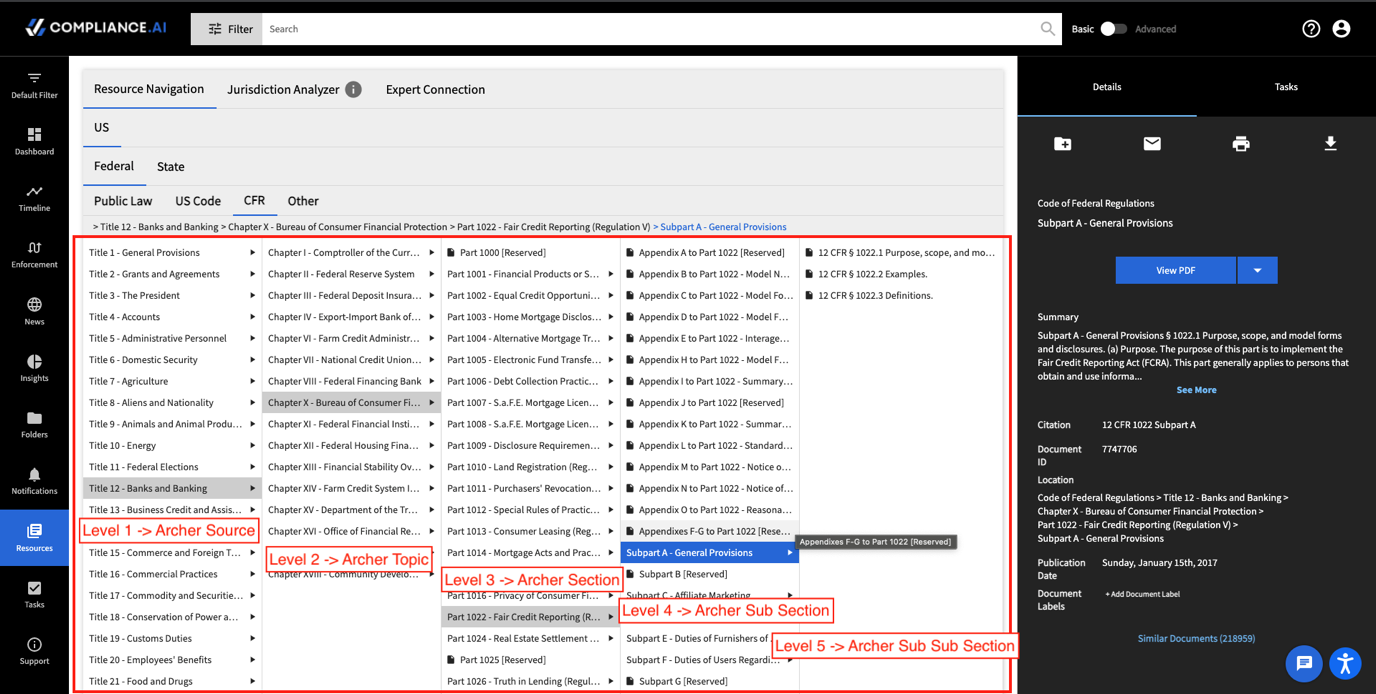This screenshot has height=694, width=1376.
Task: Select Part 1026 - Truth in Lending
Action: click(530, 681)
